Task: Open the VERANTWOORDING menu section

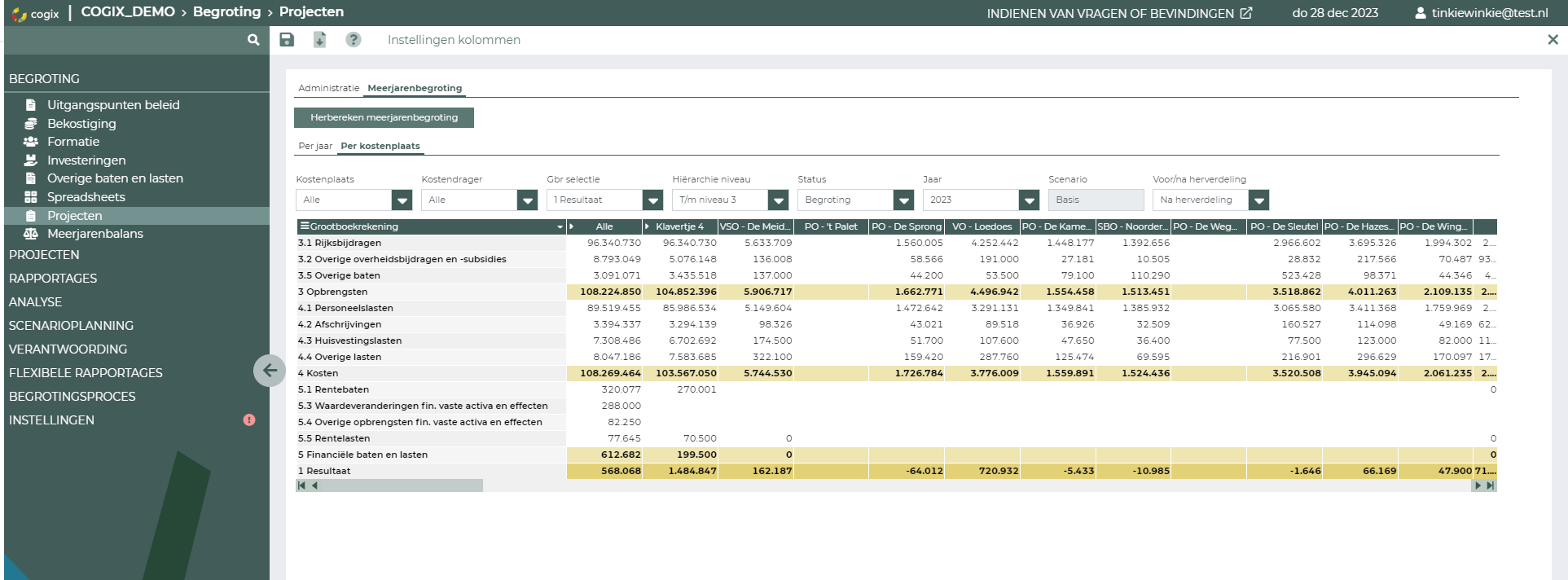Action: [x=68, y=349]
